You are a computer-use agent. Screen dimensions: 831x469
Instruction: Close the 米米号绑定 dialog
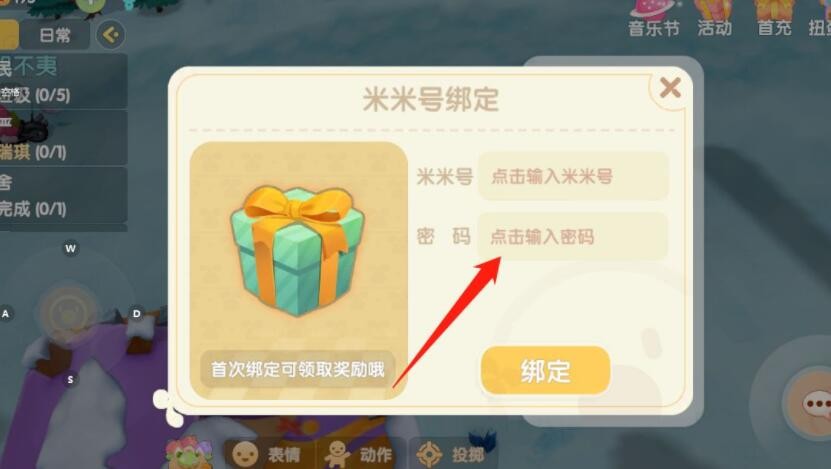tap(670, 88)
